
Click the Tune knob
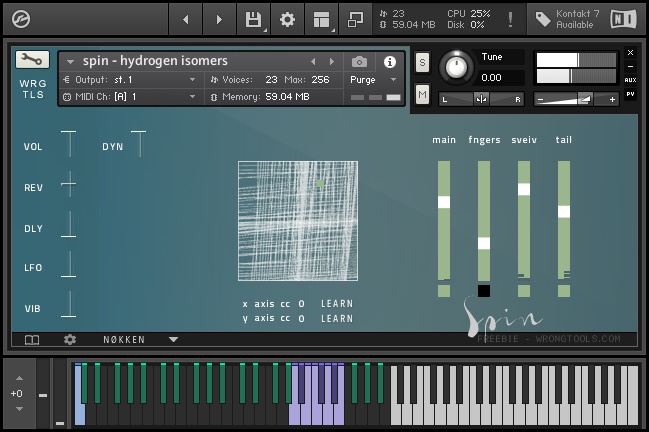point(456,67)
